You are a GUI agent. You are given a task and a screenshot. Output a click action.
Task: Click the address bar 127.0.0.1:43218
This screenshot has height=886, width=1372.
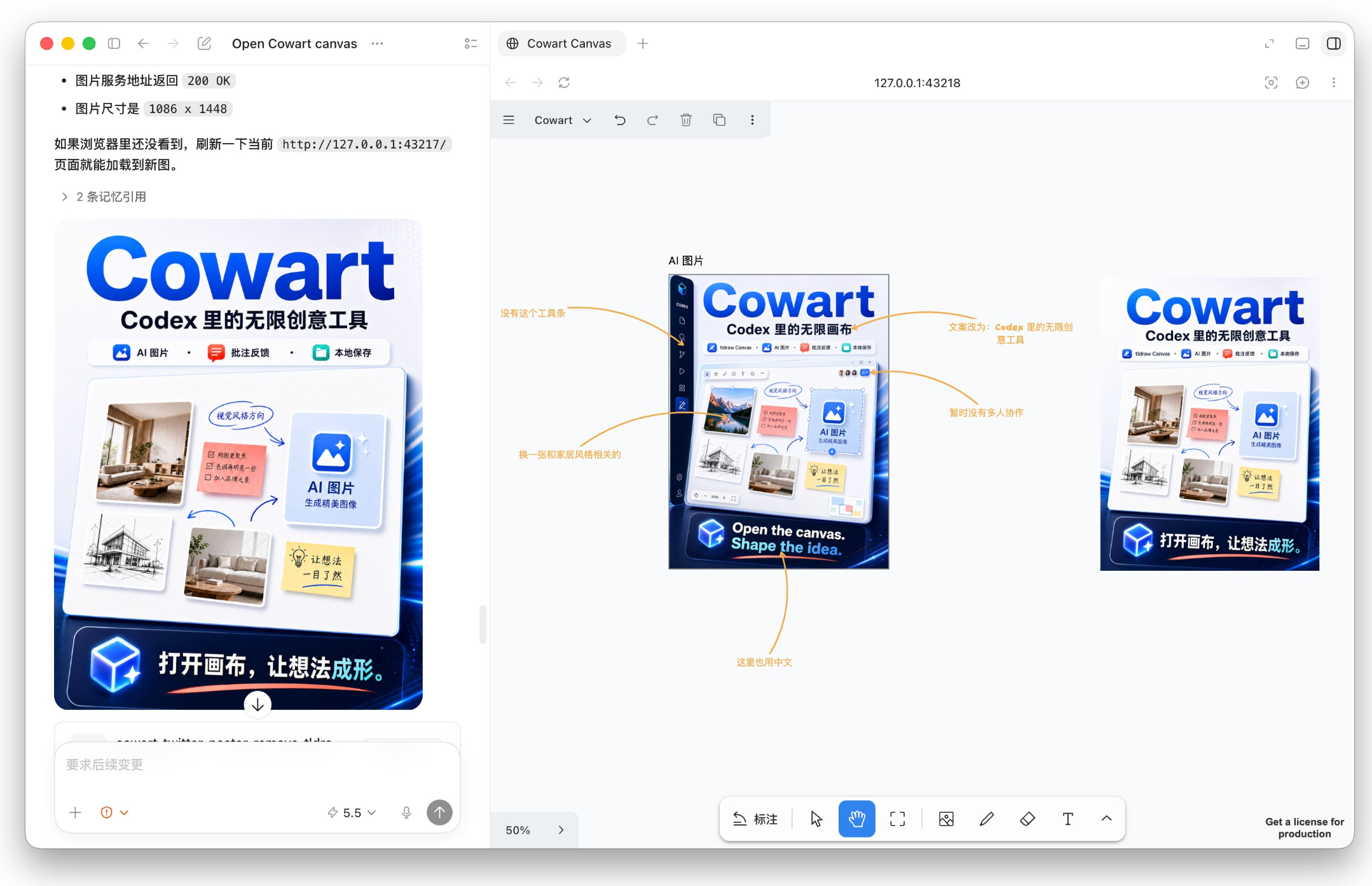point(917,83)
